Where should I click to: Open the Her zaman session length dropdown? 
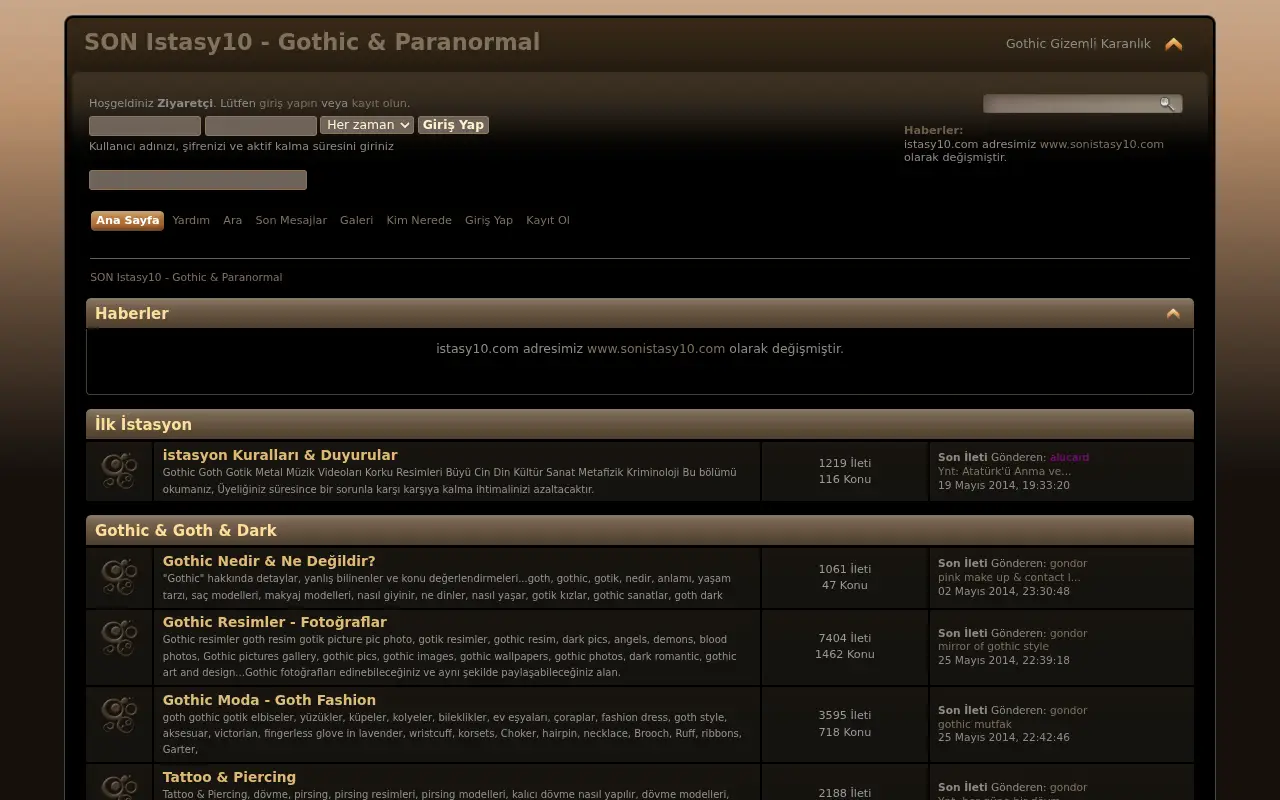[x=367, y=125]
